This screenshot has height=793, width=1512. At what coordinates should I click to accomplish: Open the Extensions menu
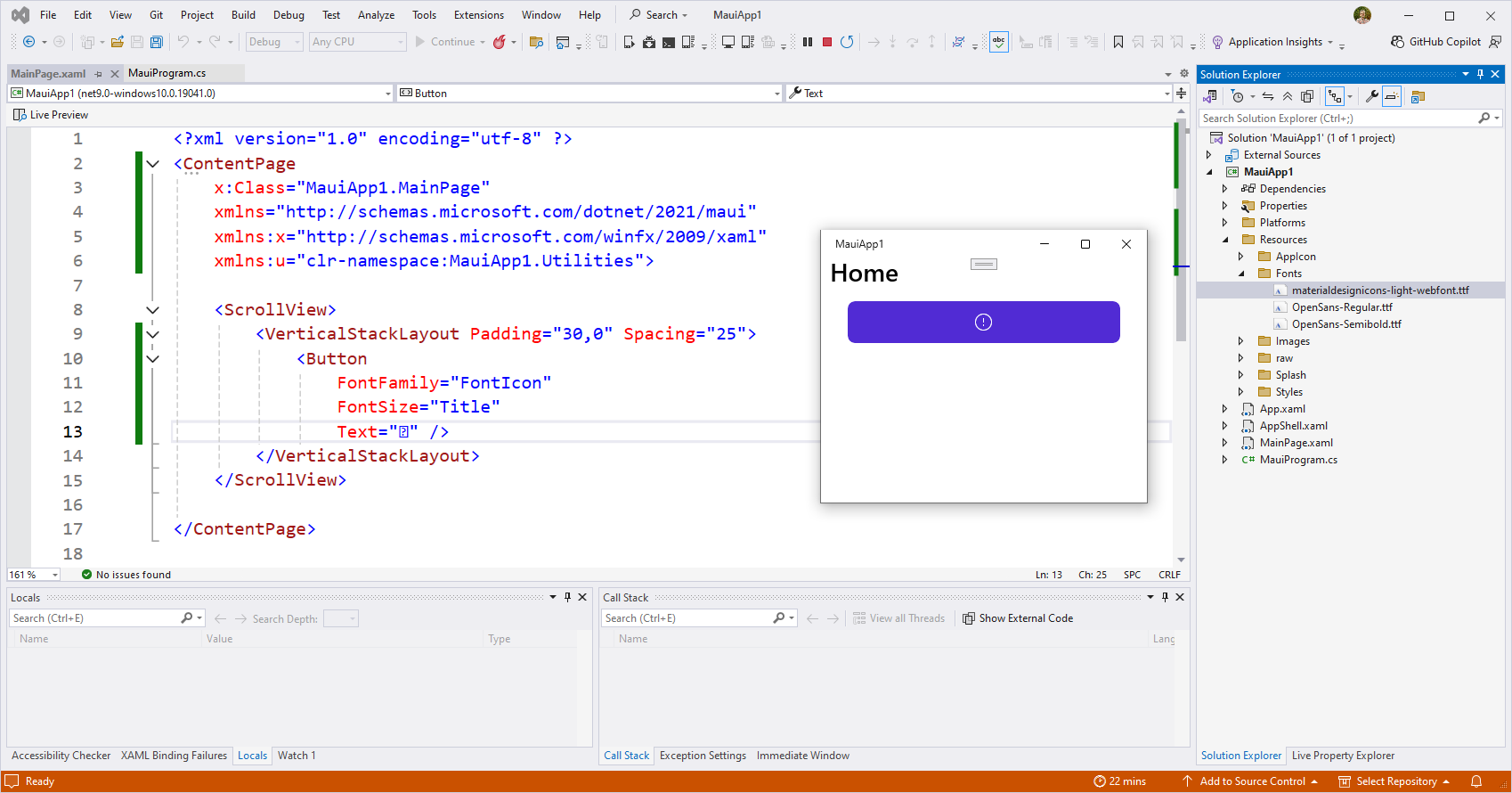[478, 15]
